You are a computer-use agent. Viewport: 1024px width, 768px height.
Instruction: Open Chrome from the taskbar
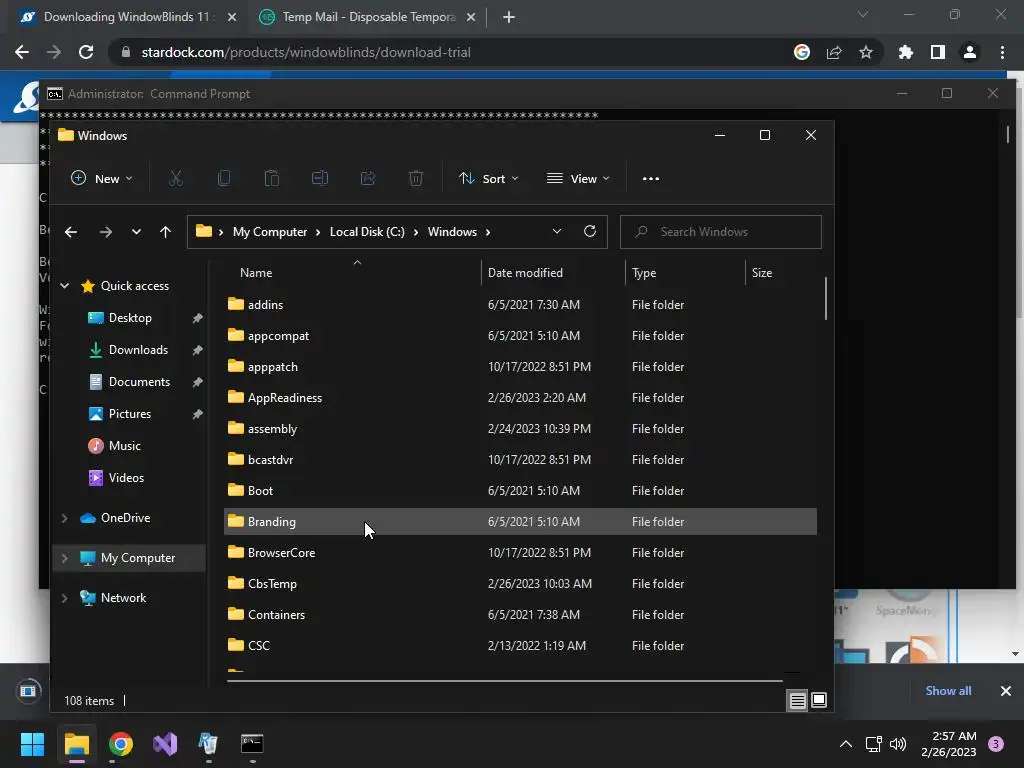121,744
